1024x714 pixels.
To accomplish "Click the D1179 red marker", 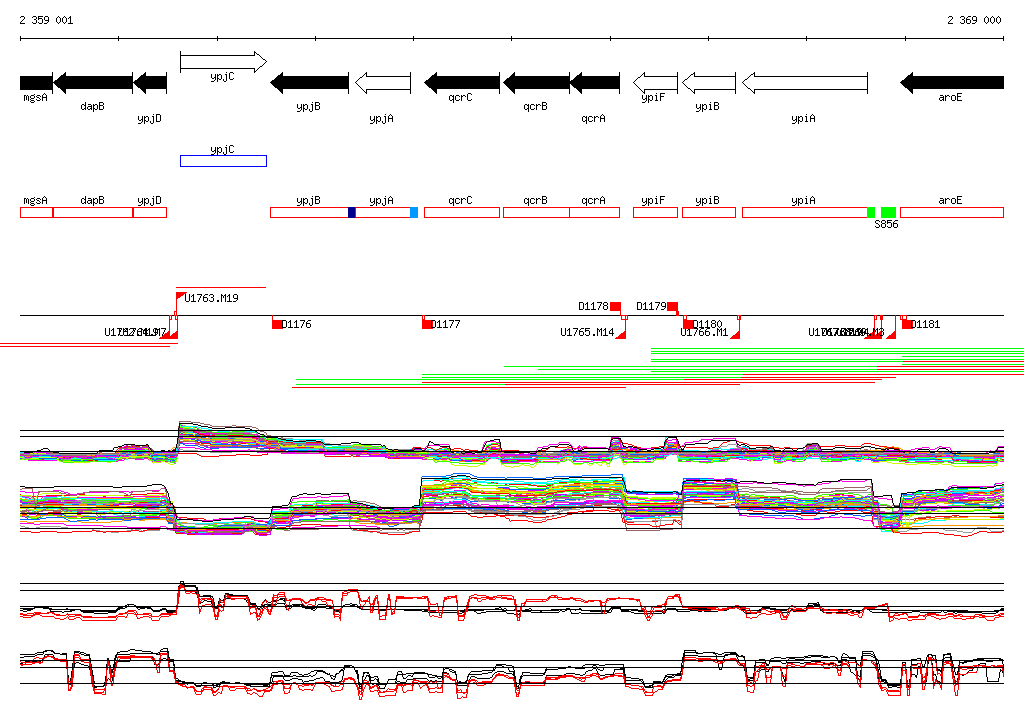I will [673, 306].
